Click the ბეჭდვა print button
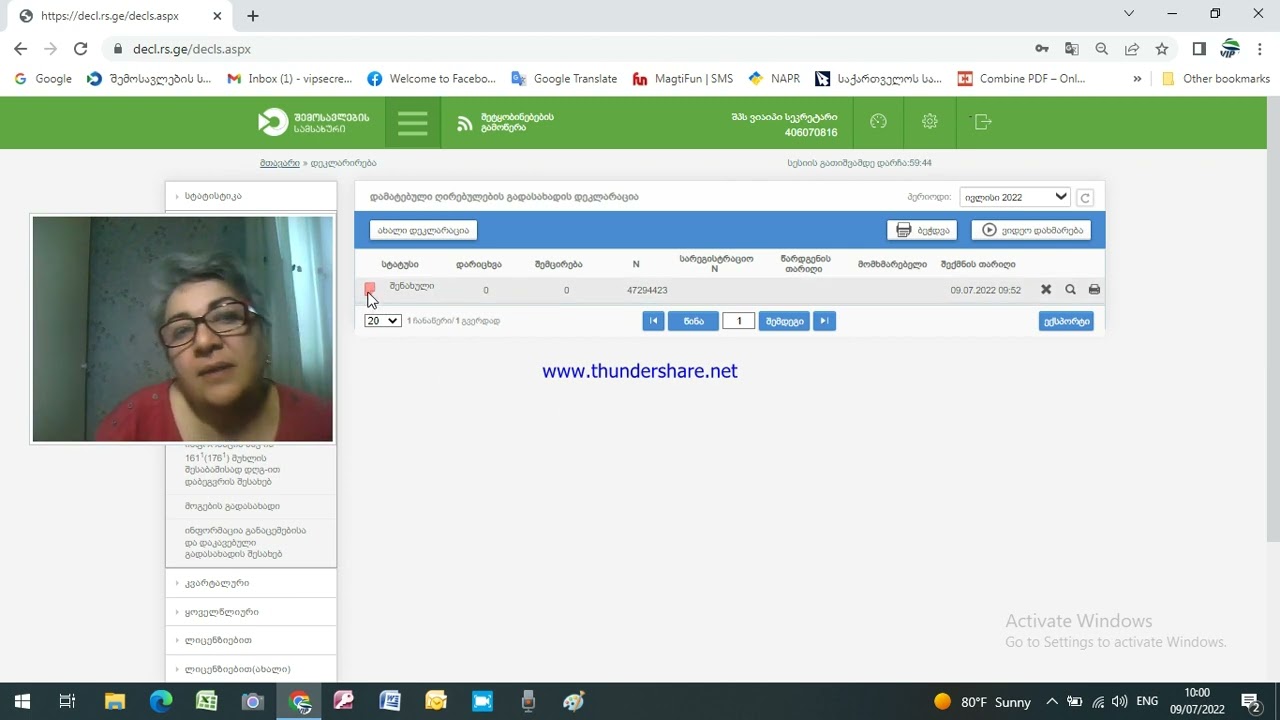Image resolution: width=1280 pixels, height=720 pixels. pyautogui.click(x=922, y=230)
